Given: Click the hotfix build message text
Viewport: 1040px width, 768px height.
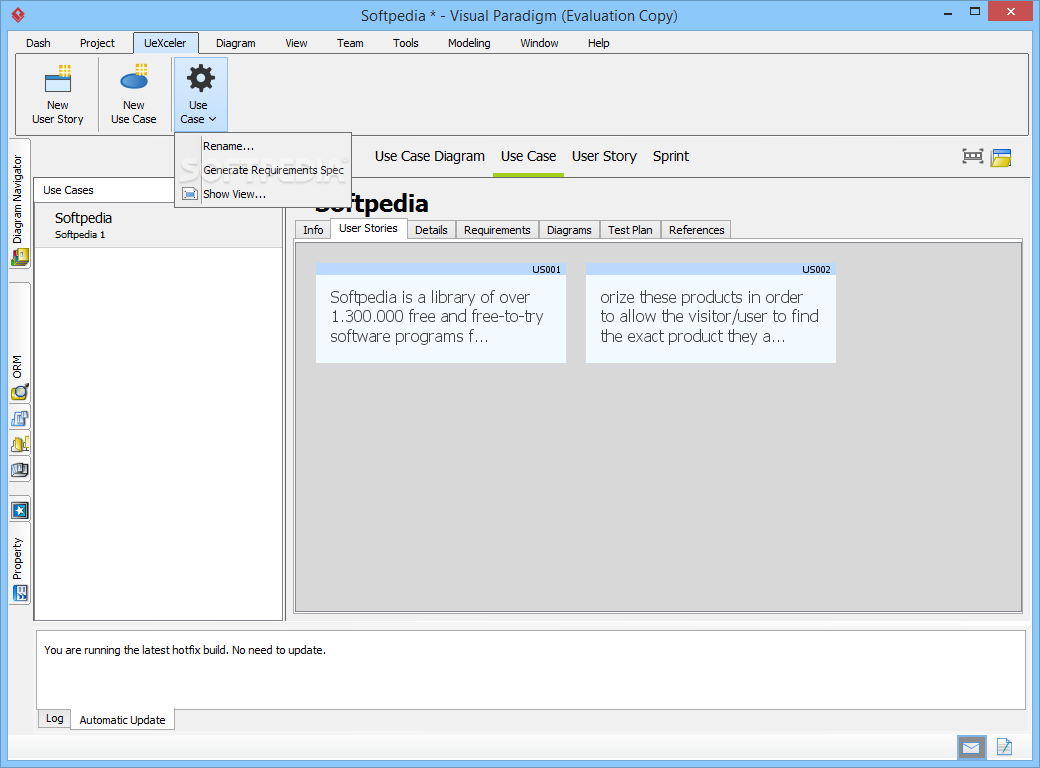Looking at the screenshot, I should pyautogui.click(x=185, y=650).
